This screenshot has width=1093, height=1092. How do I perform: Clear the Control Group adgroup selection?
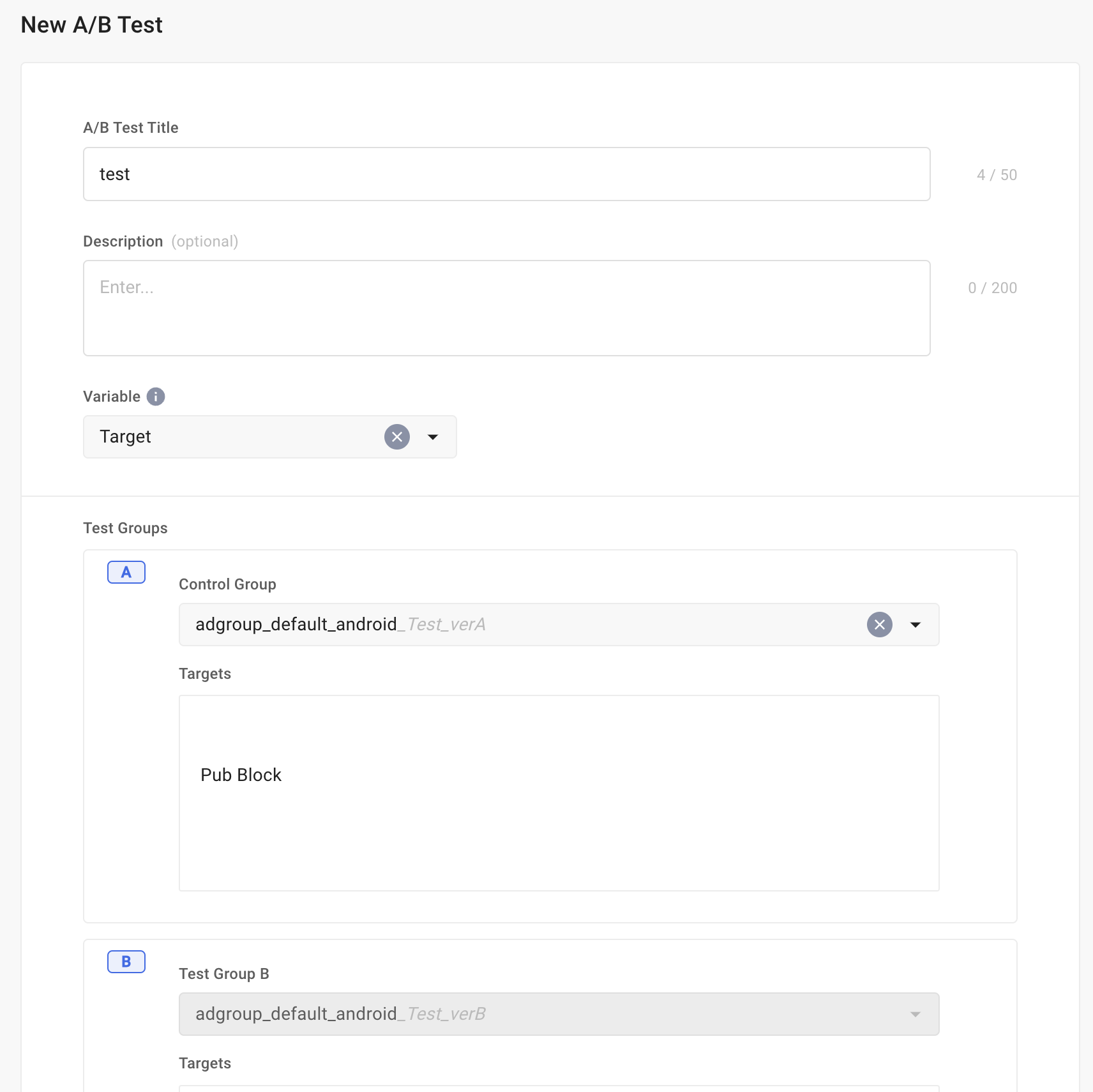879,625
